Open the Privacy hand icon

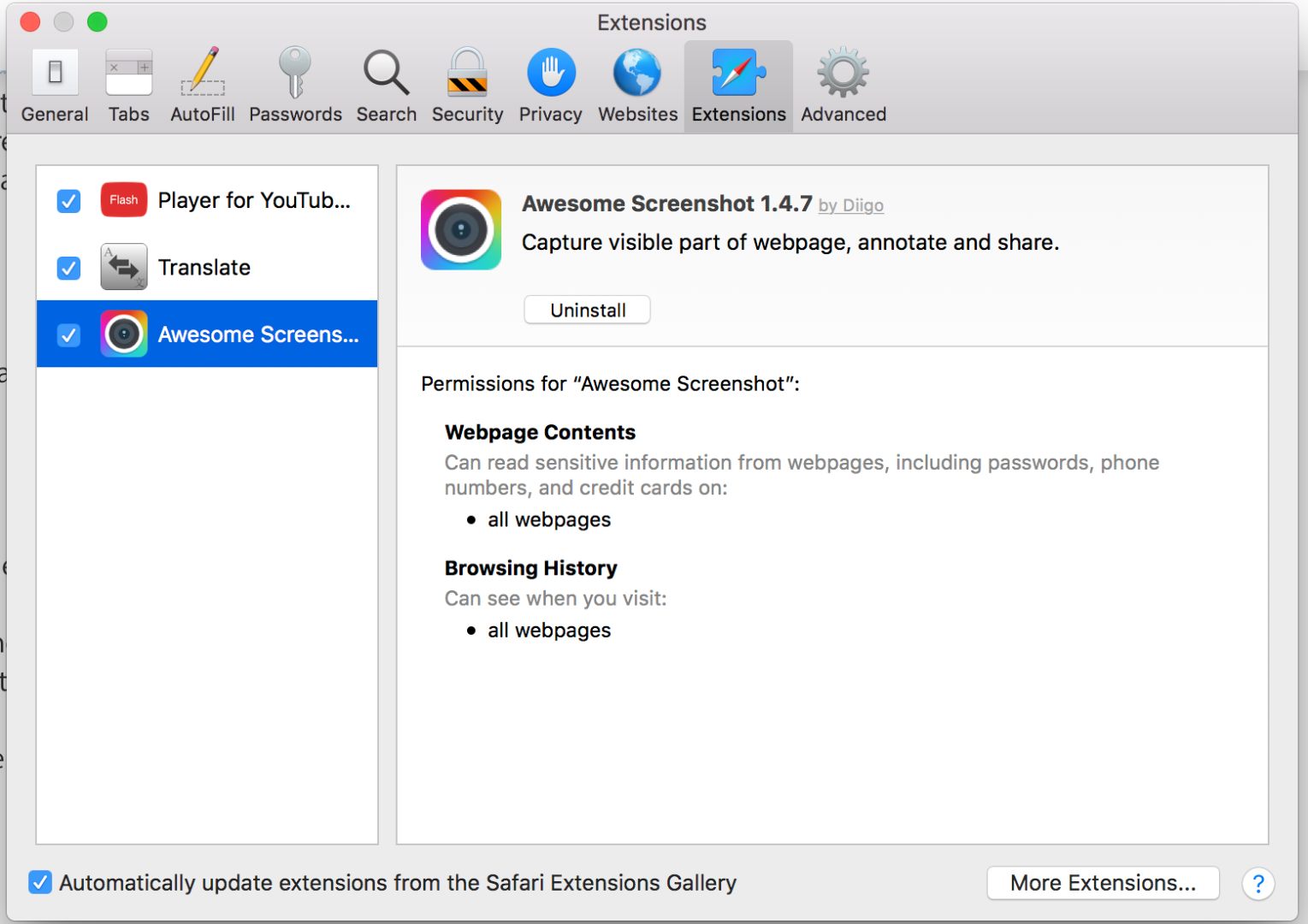click(551, 73)
